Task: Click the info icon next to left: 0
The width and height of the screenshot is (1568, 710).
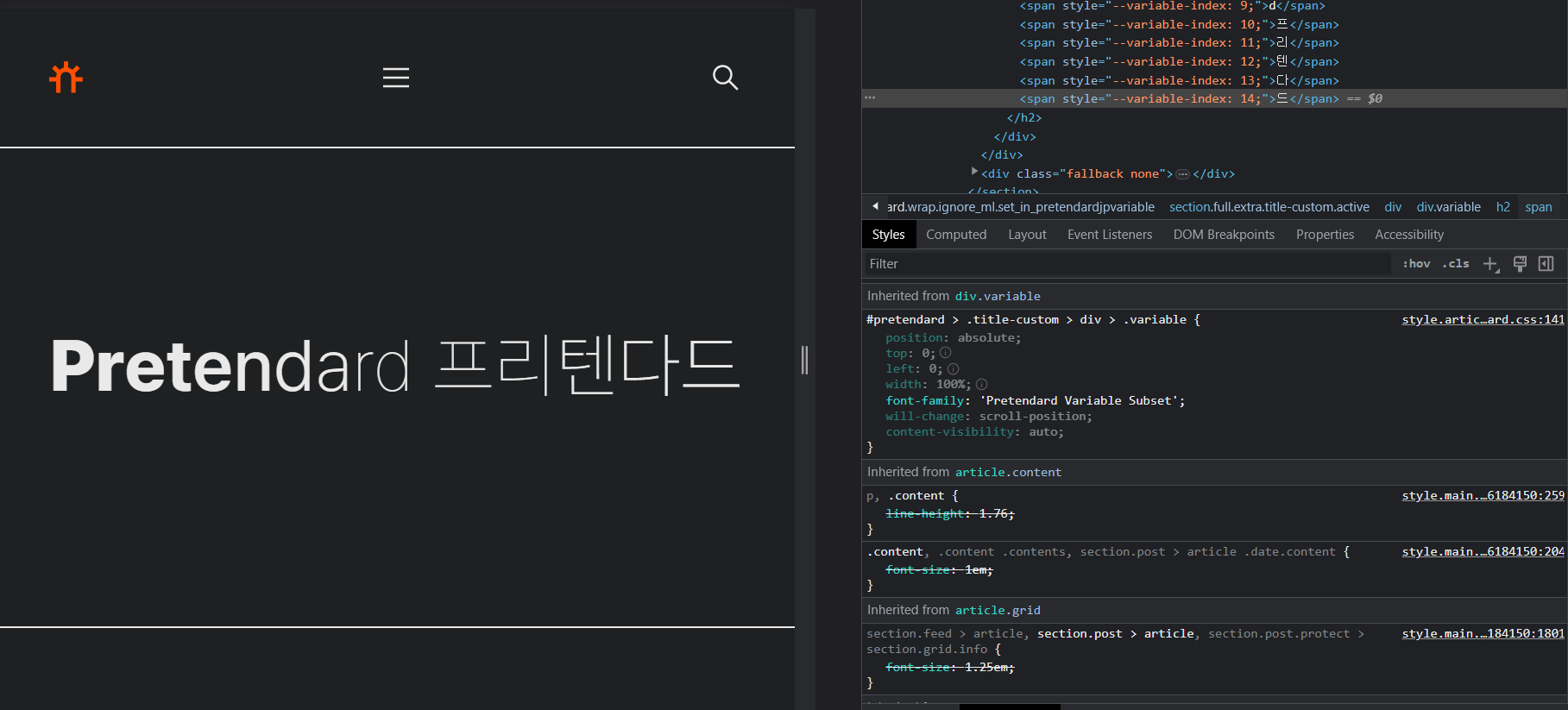Action: pyautogui.click(x=954, y=368)
